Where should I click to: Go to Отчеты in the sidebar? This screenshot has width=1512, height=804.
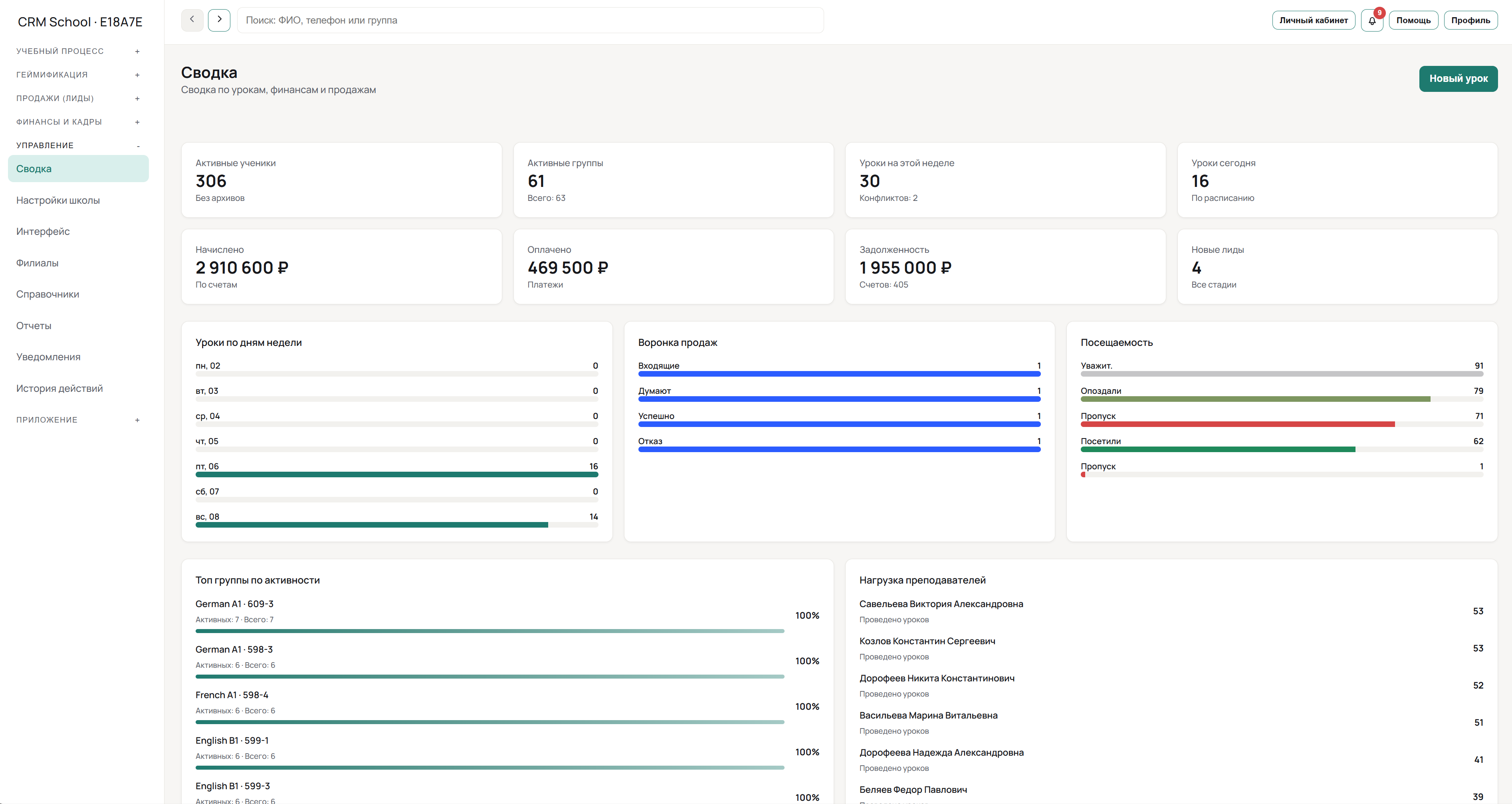pyautogui.click(x=34, y=325)
